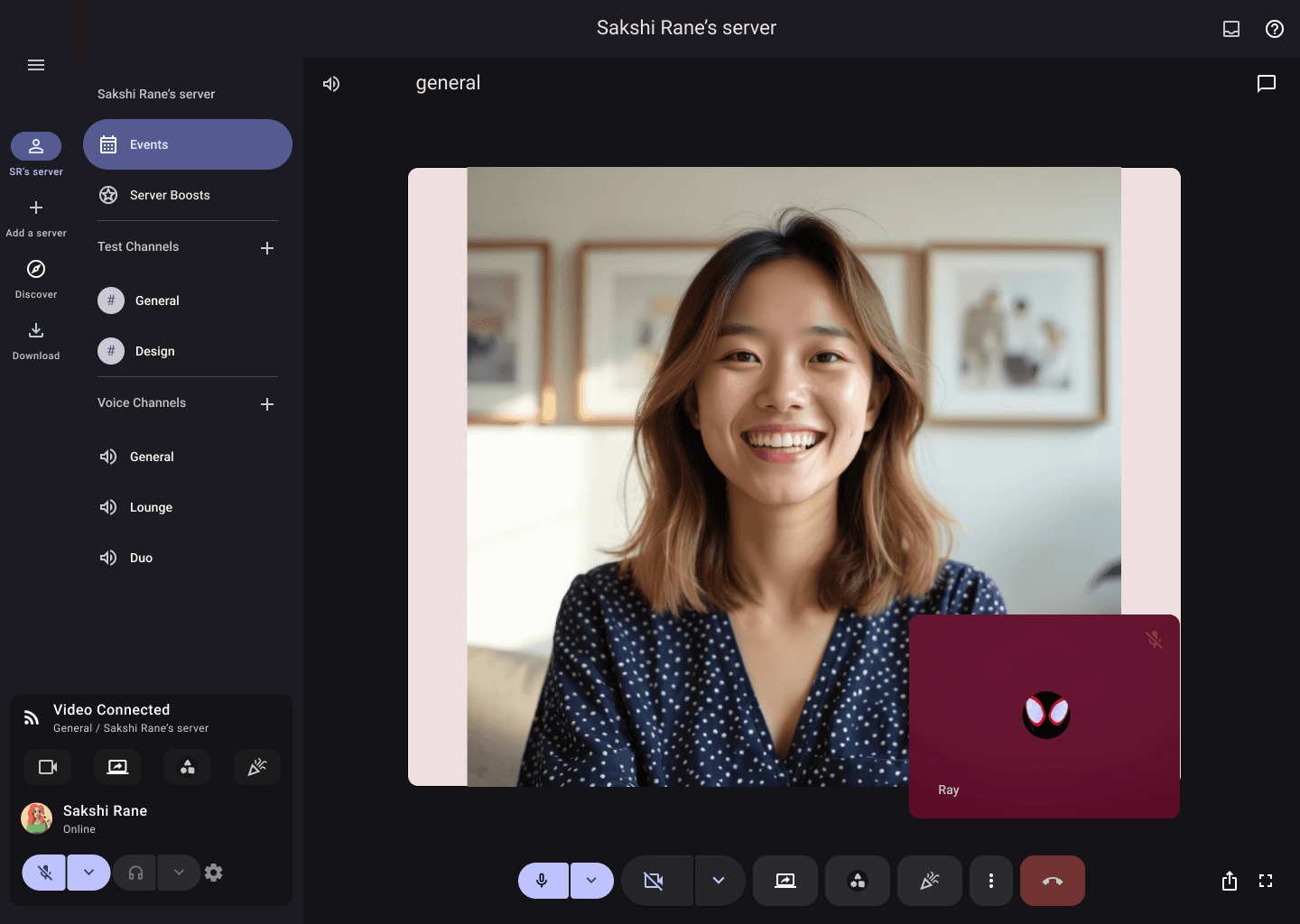1300x924 pixels.
Task: Click the Download icon in sidebar
Action: pos(36,330)
